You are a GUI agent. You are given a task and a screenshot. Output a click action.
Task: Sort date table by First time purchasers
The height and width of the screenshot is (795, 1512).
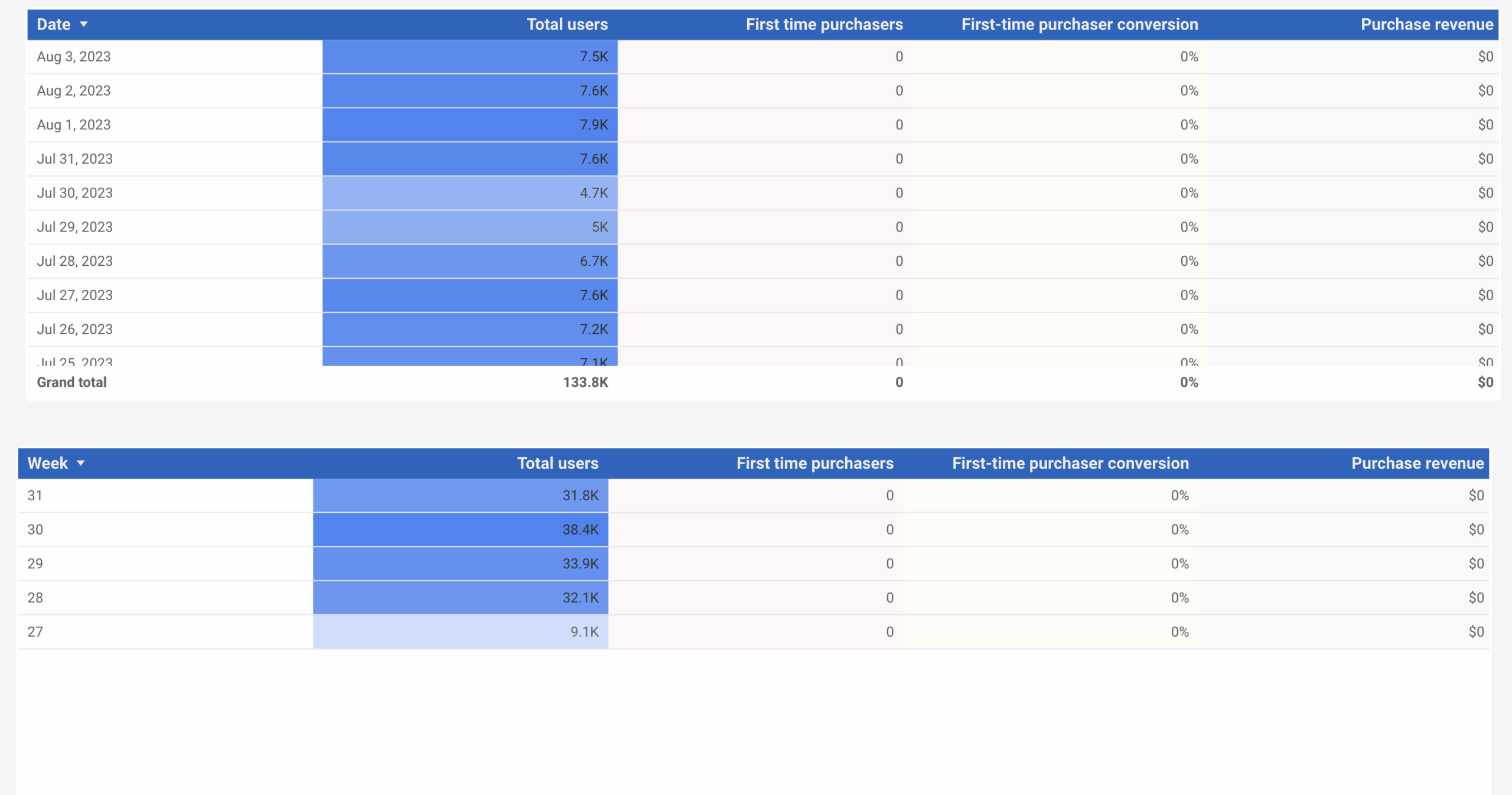[824, 24]
